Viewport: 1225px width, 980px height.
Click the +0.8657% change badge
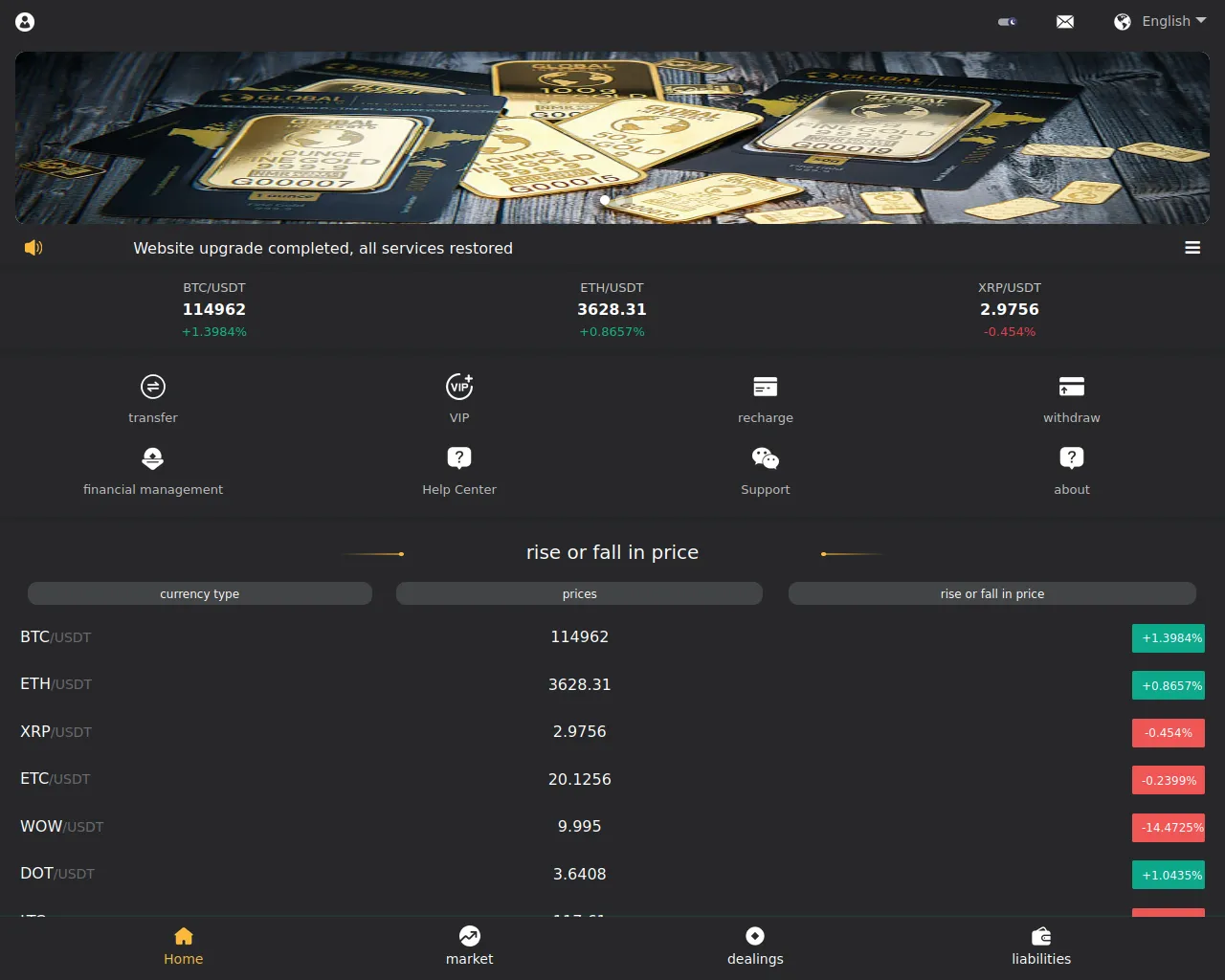tap(1169, 685)
